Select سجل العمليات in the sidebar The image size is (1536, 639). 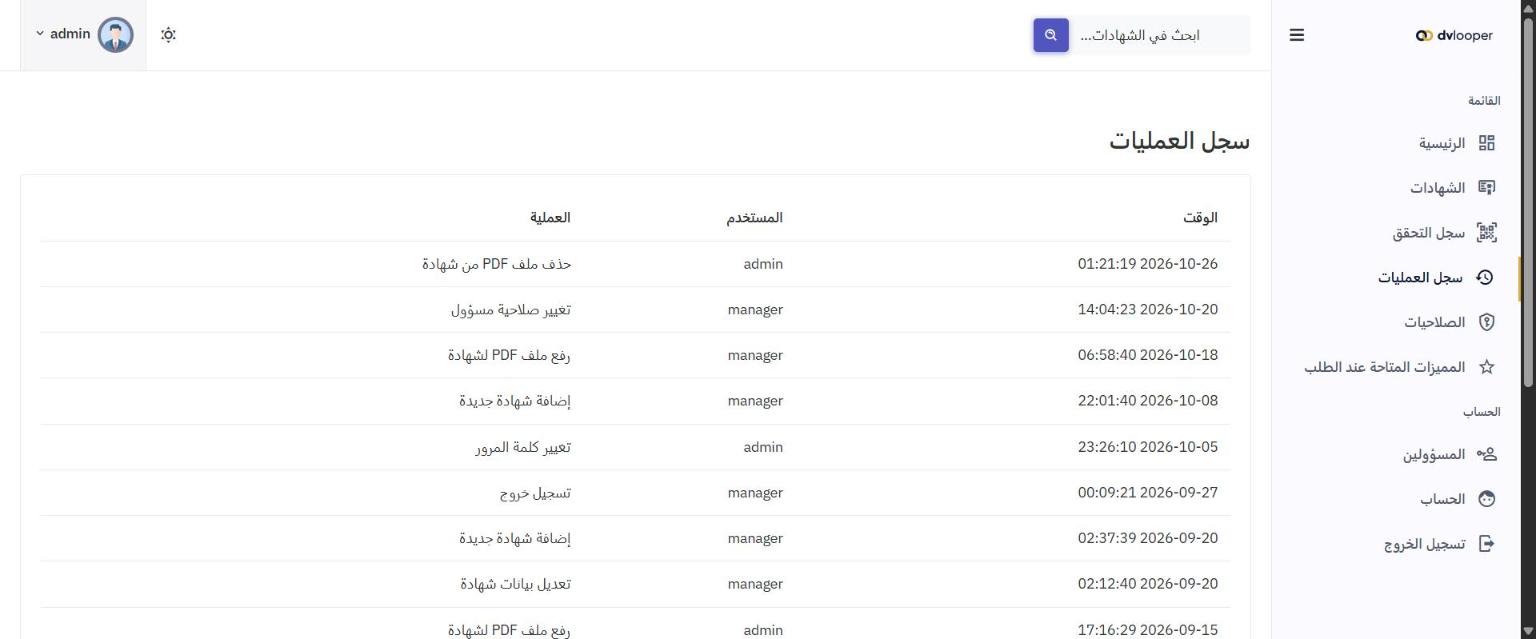[1421, 278]
